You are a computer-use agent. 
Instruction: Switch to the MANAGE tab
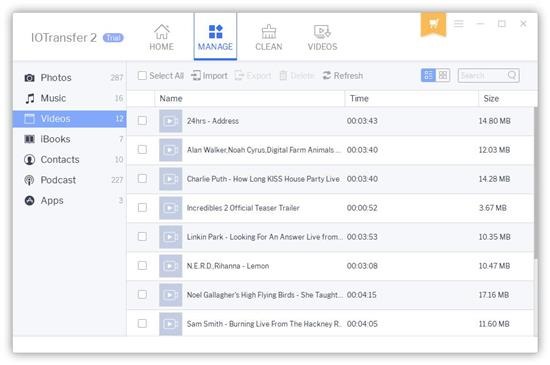point(215,38)
